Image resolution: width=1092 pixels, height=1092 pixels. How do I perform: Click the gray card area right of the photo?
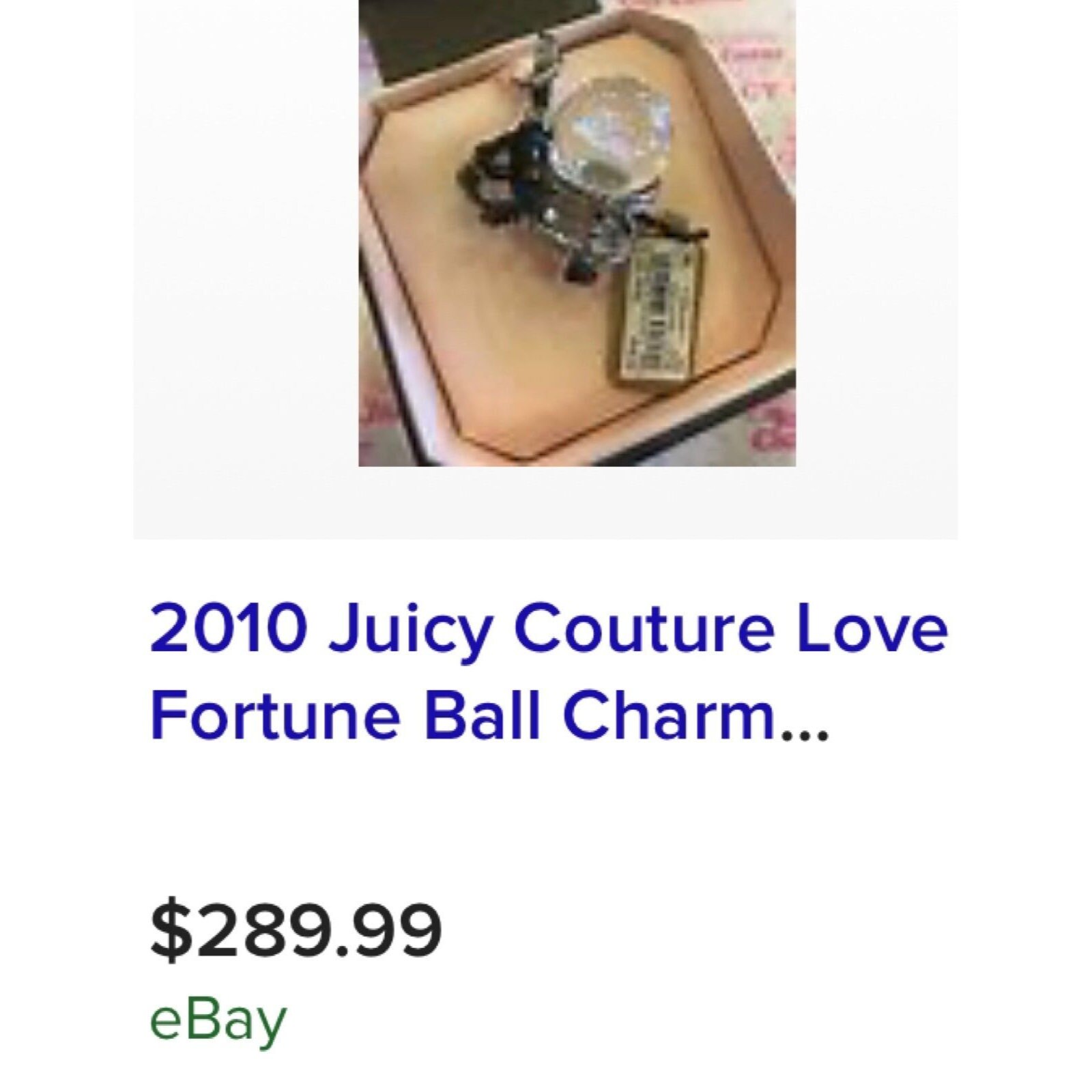[876, 270]
